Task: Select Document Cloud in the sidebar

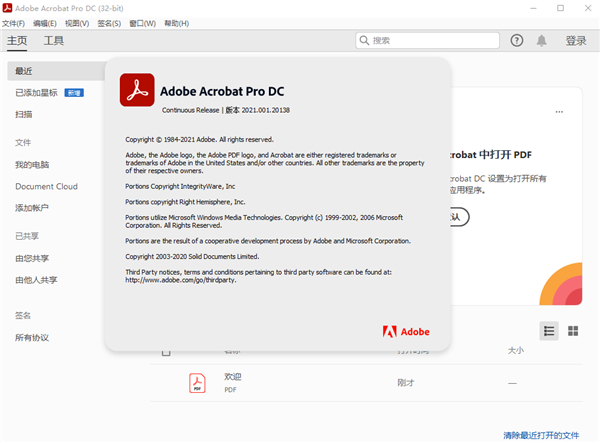Action: (x=46, y=186)
